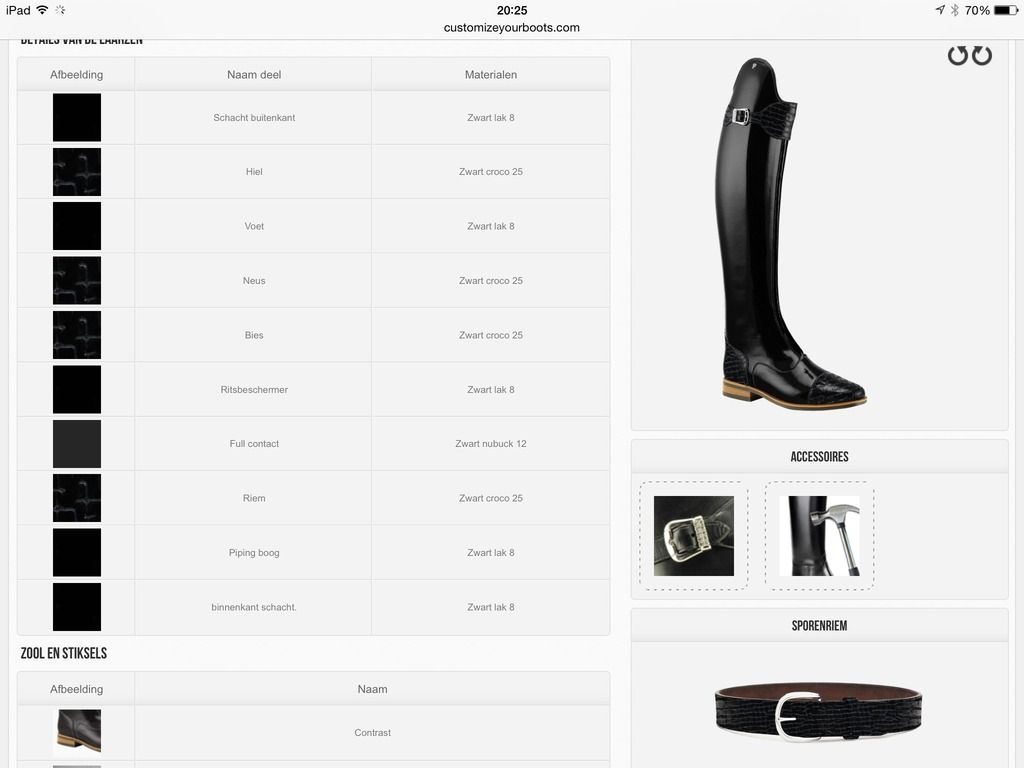Select the hammer boot accessory thumbnail
This screenshot has height=768, width=1024.
(819, 536)
